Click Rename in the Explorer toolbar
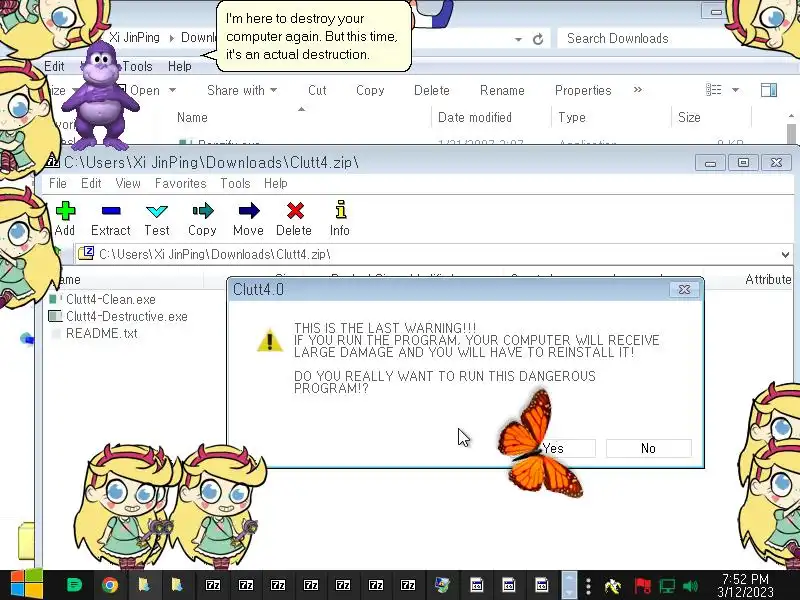This screenshot has width=800, height=600. [x=502, y=90]
